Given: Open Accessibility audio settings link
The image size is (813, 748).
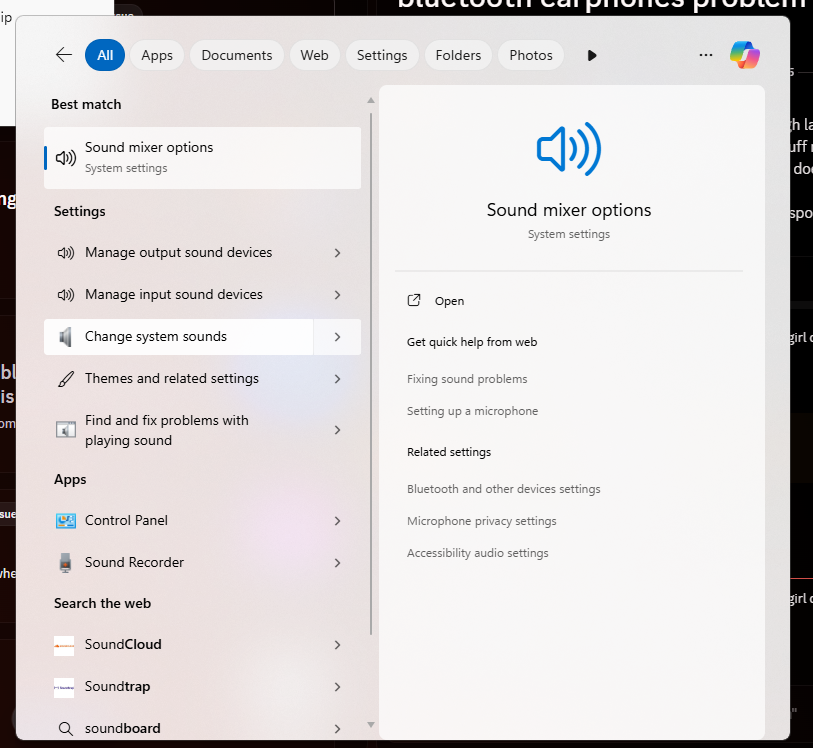Looking at the screenshot, I should coord(478,553).
